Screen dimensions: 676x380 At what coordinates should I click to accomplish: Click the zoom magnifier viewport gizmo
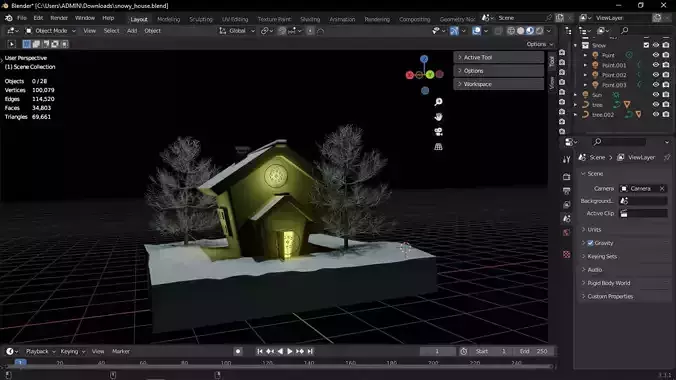pyautogui.click(x=438, y=102)
